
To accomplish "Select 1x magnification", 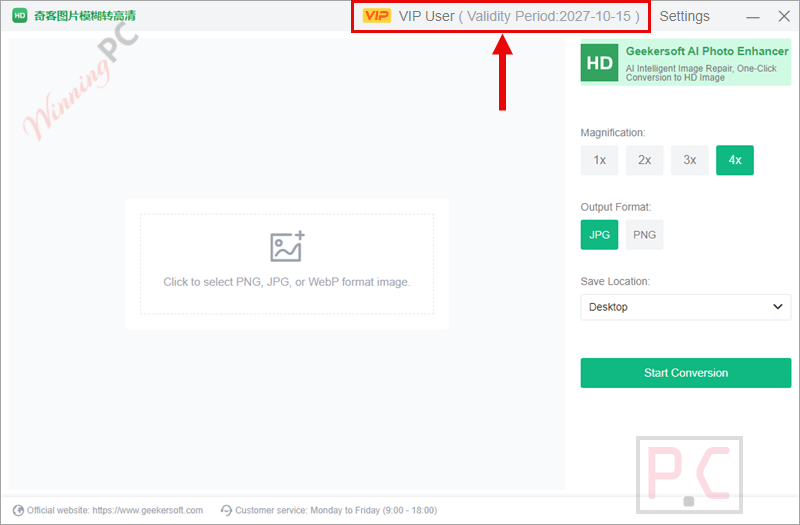I will [599, 160].
